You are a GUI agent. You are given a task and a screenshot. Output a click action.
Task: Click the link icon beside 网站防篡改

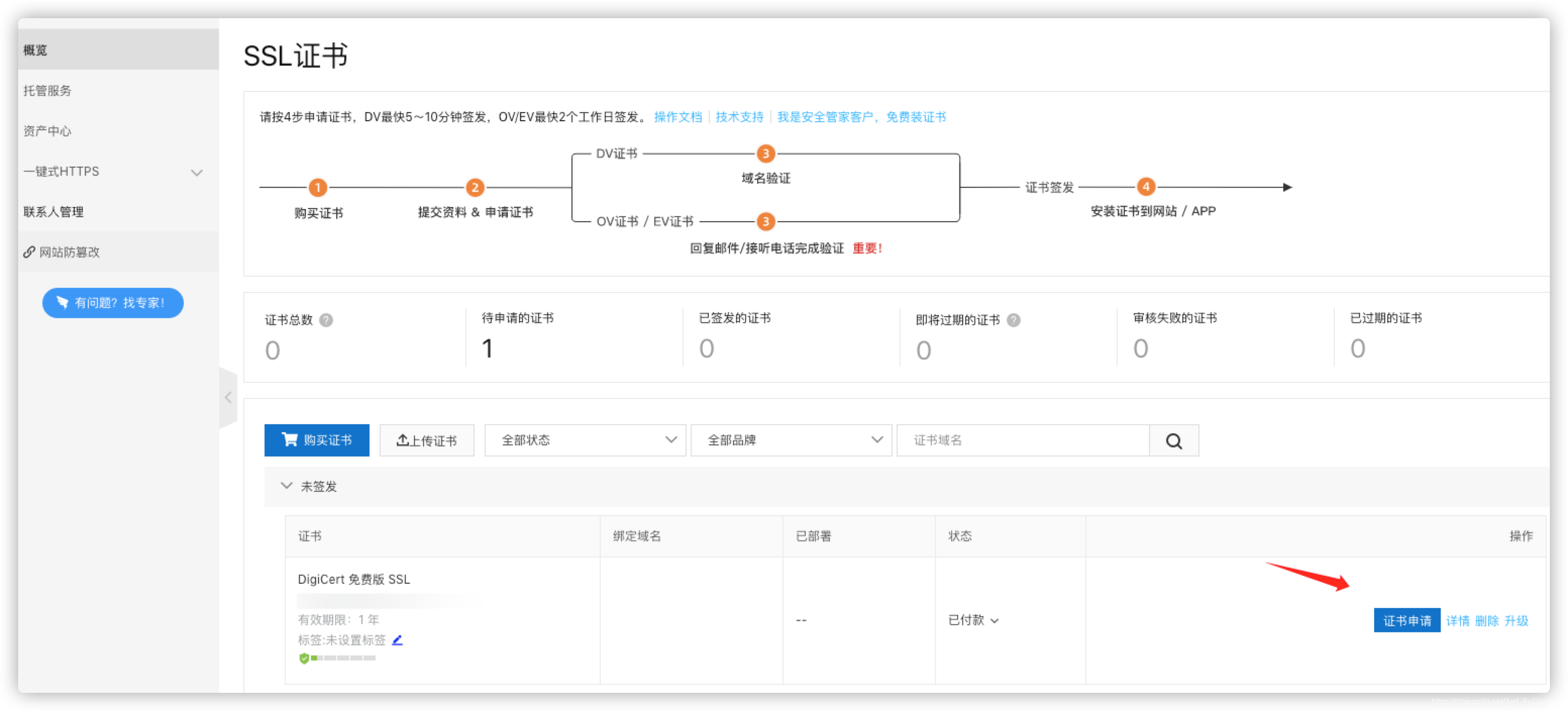(x=29, y=252)
